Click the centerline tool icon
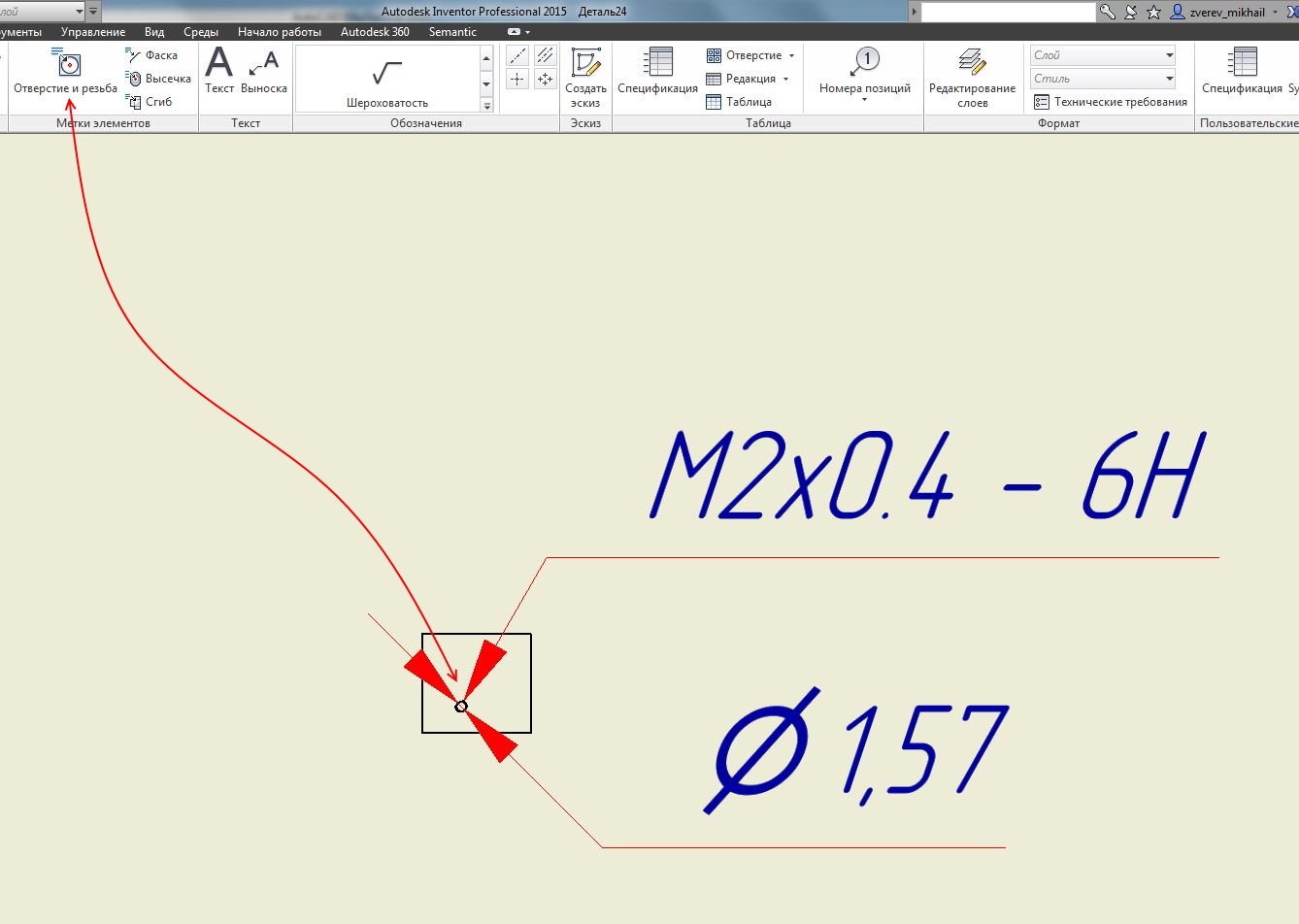Viewport: 1299px width, 924px height. pyautogui.click(x=517, y=56)
